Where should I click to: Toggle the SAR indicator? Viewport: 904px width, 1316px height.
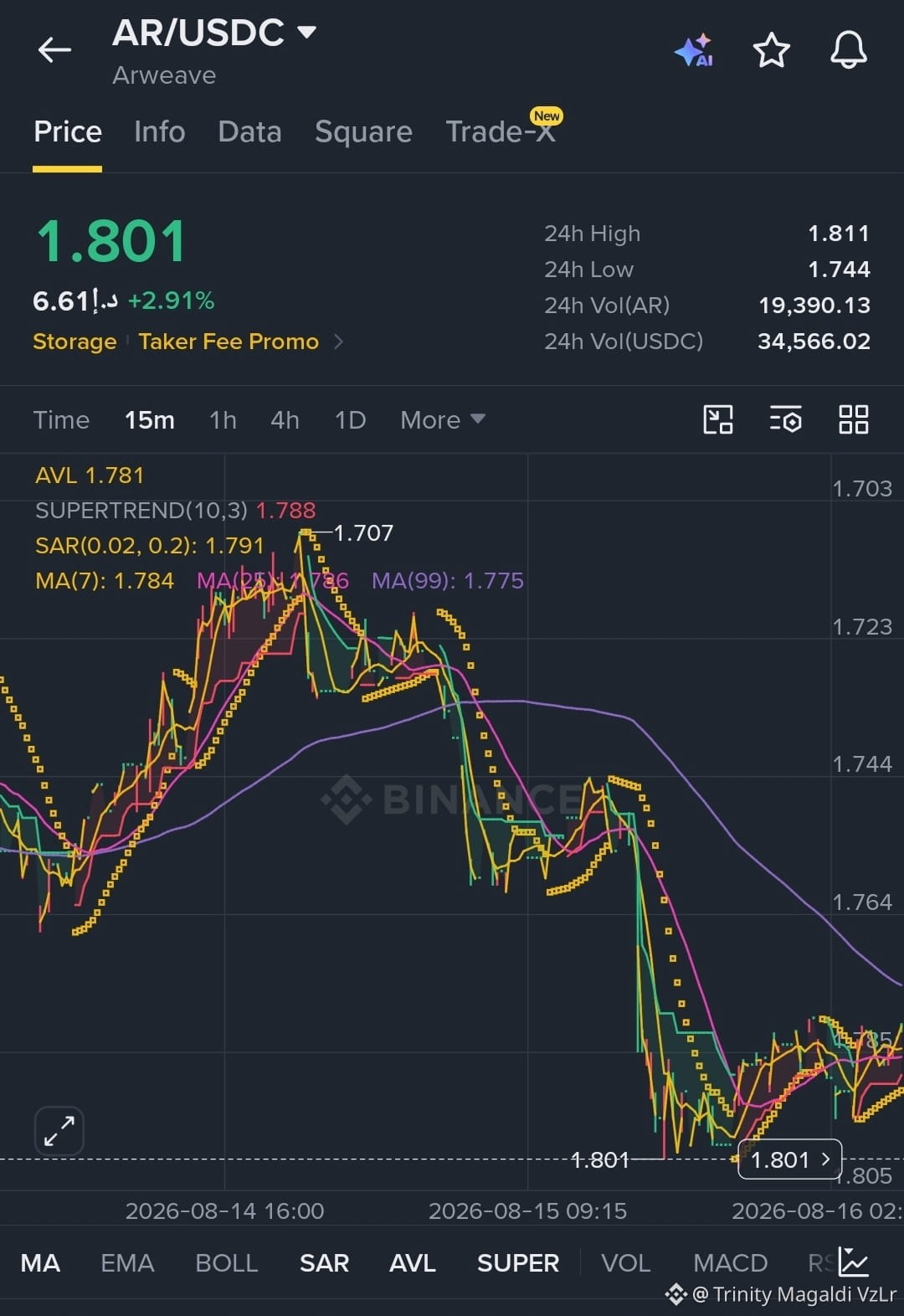(324, 1262)
